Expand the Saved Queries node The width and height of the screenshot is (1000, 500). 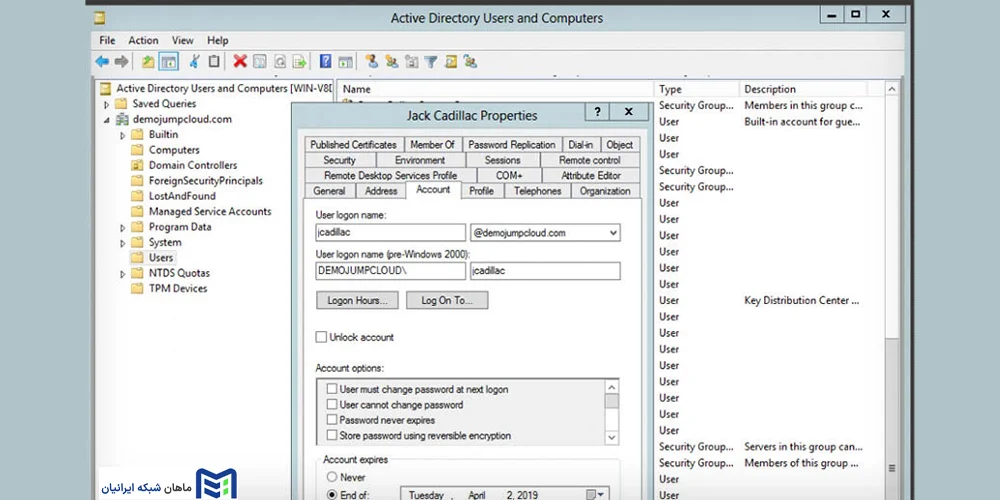point(107,104)
